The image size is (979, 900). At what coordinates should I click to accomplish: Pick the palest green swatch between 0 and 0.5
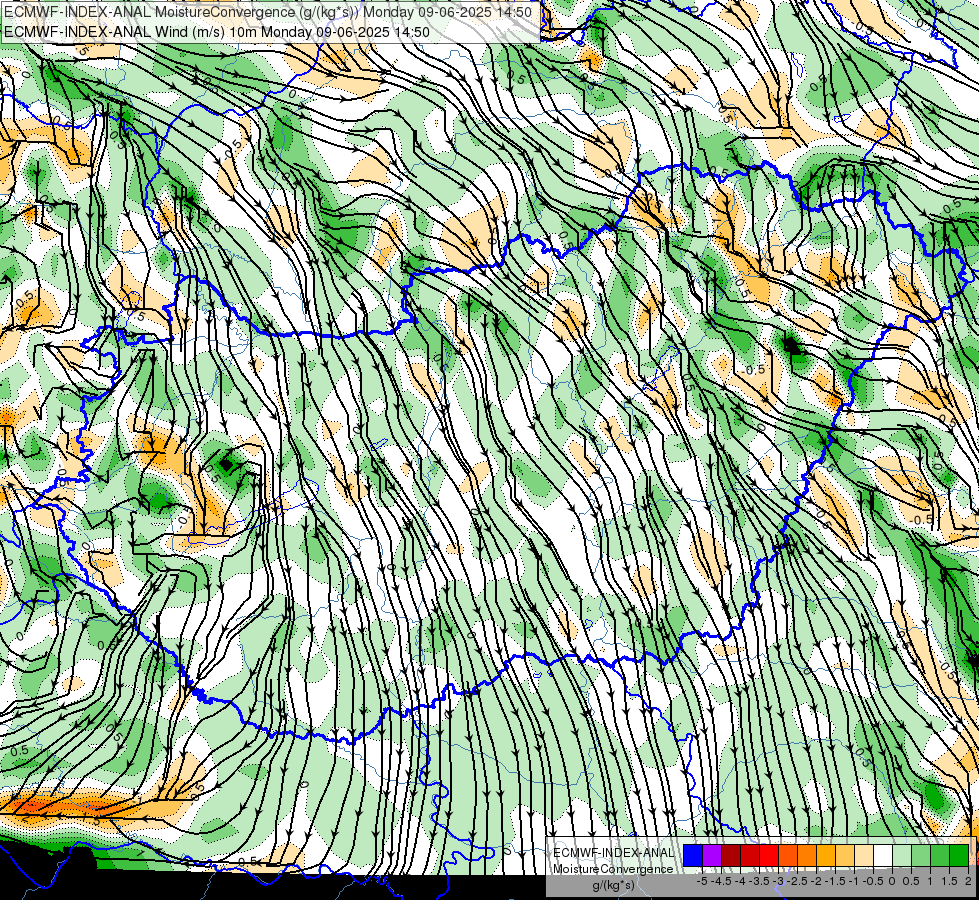(902, 856)
